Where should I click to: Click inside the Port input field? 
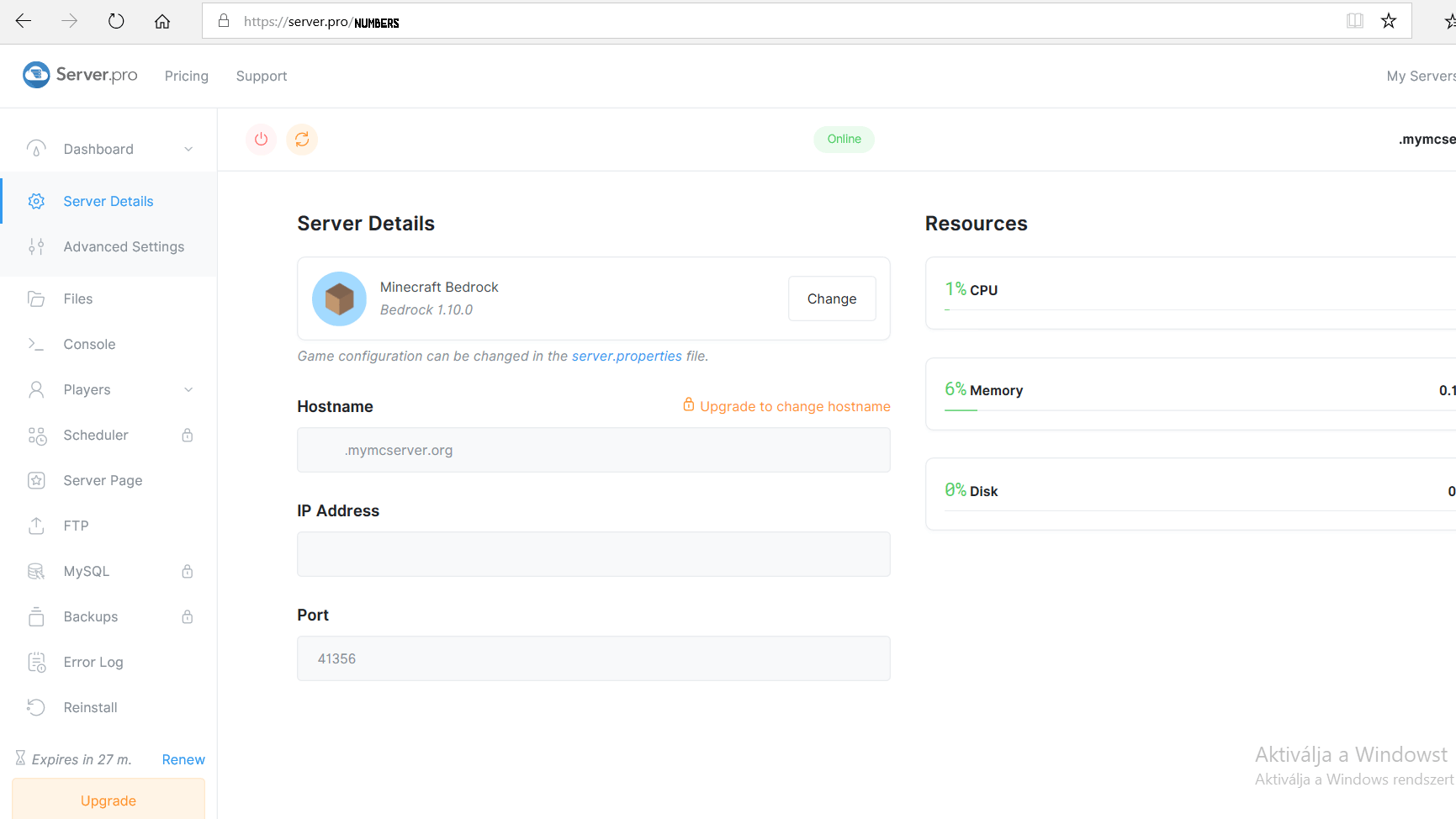tap(593, 658)
